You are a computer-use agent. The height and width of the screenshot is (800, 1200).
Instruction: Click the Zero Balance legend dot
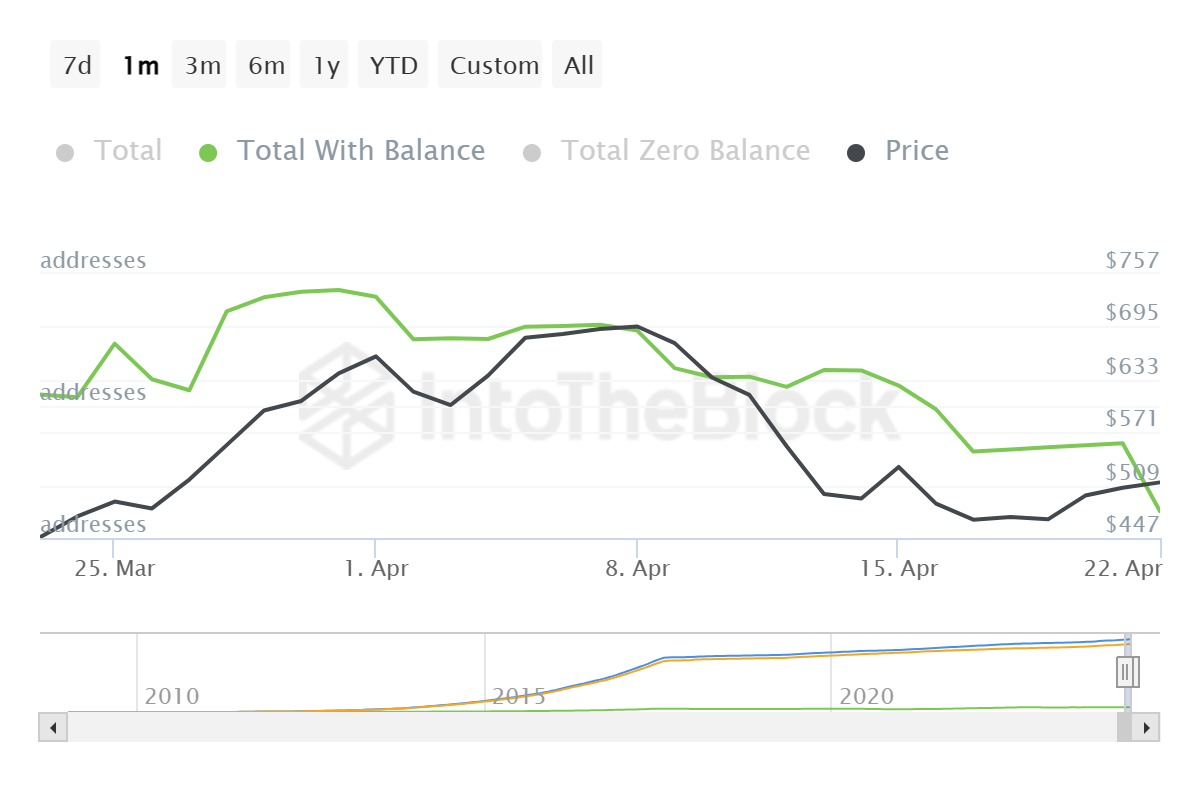tap(532, 153)
